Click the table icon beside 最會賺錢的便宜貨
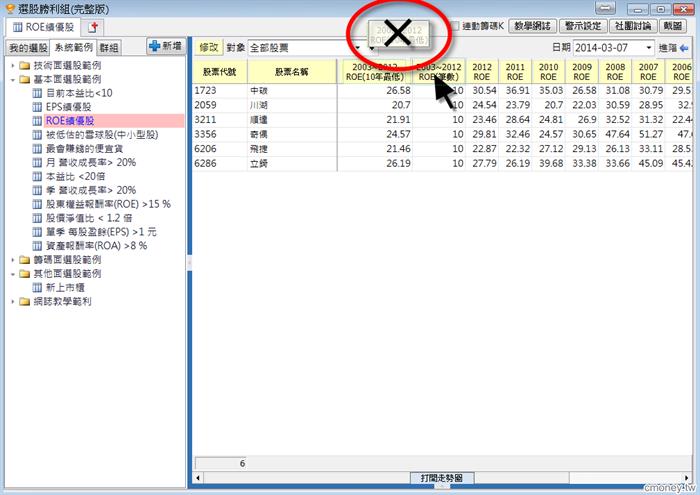This screenshot has width=700, height=495. (x=38, y=149)
